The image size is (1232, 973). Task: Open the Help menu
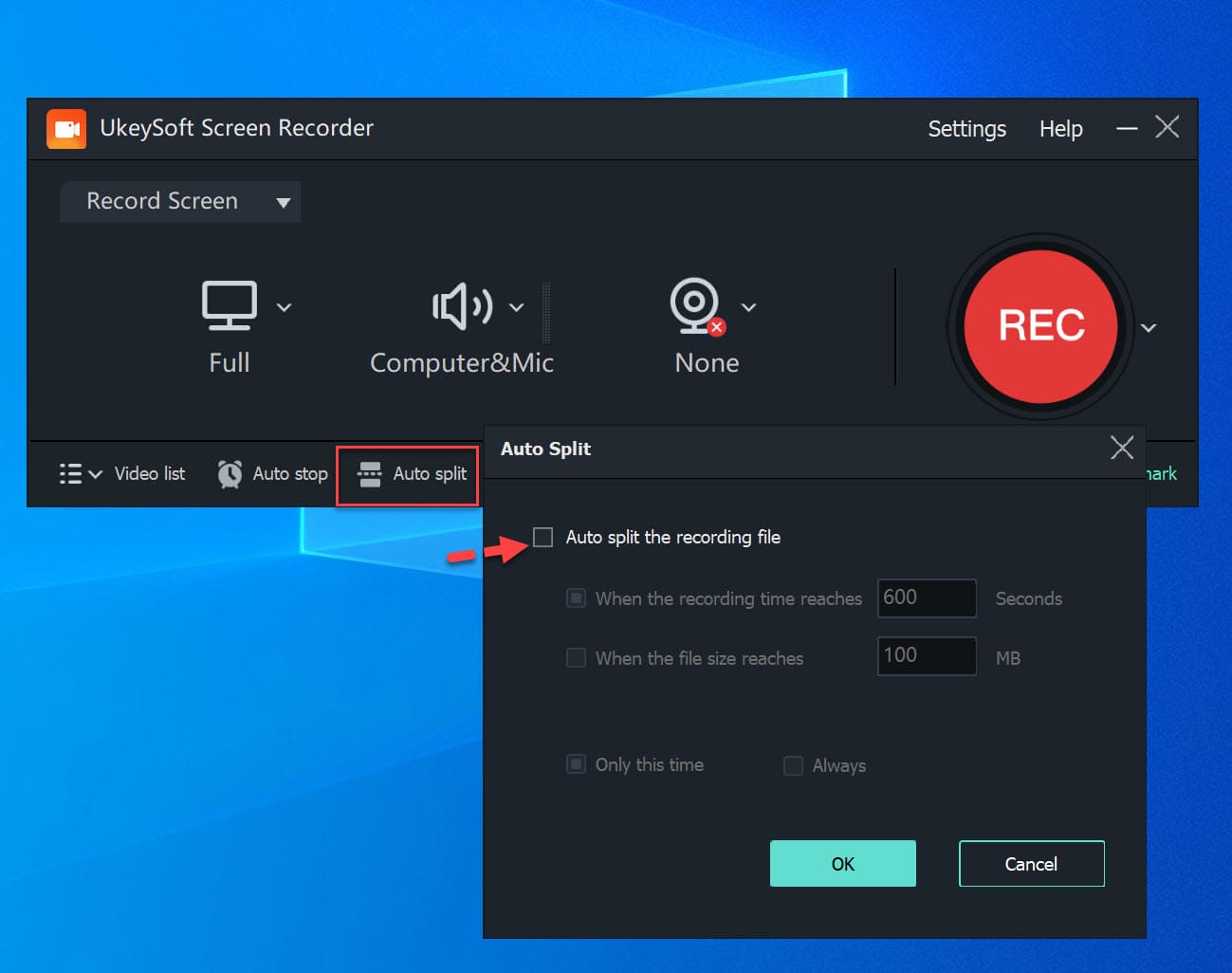[x=1060, y=129]
